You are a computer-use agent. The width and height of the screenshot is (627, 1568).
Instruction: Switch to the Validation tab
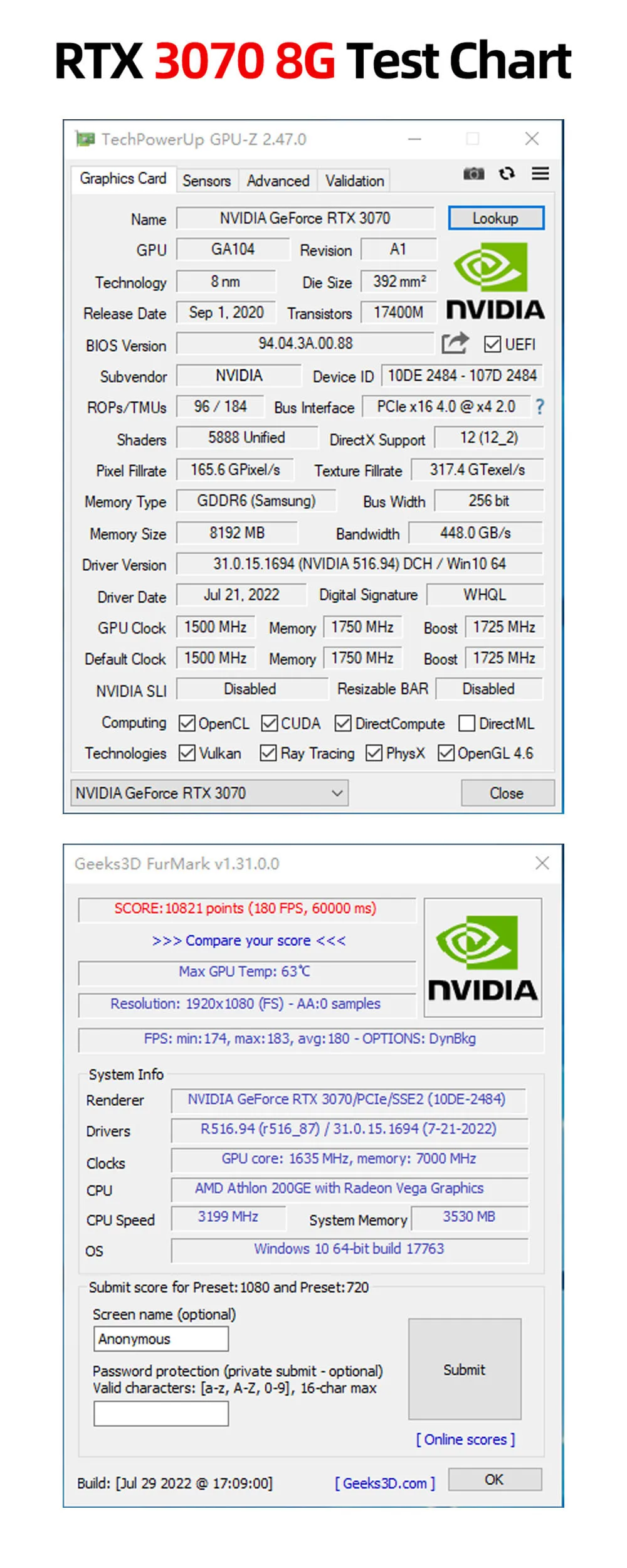tap(354, 181)
